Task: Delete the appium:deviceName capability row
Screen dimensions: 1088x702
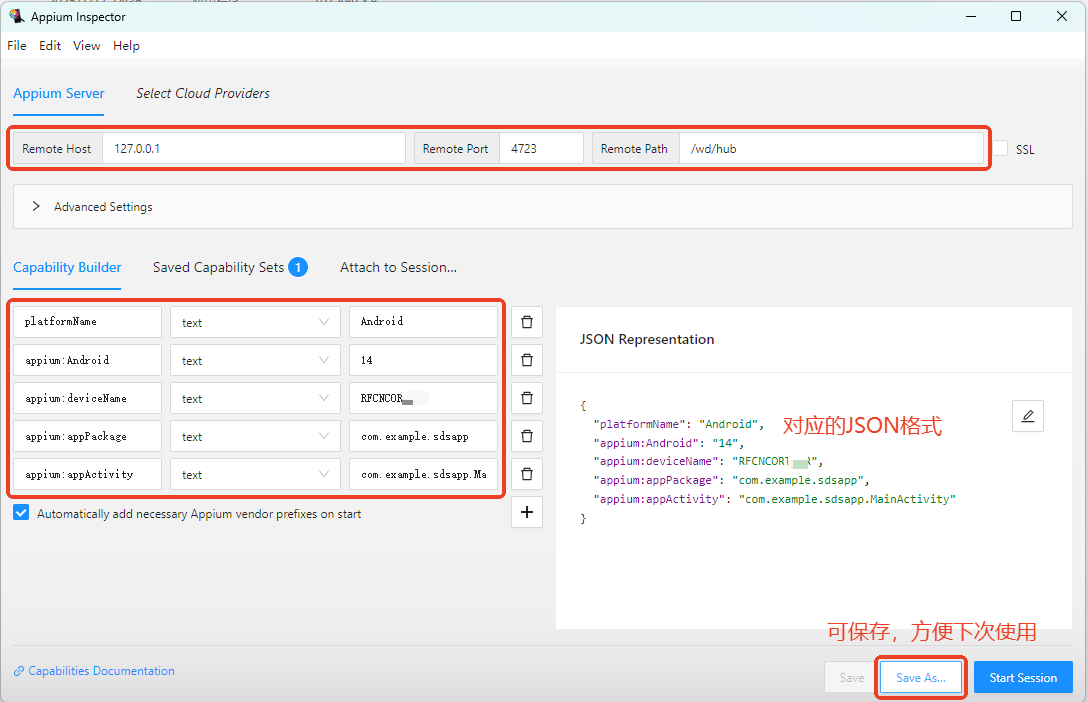Action: click(527, 398)
